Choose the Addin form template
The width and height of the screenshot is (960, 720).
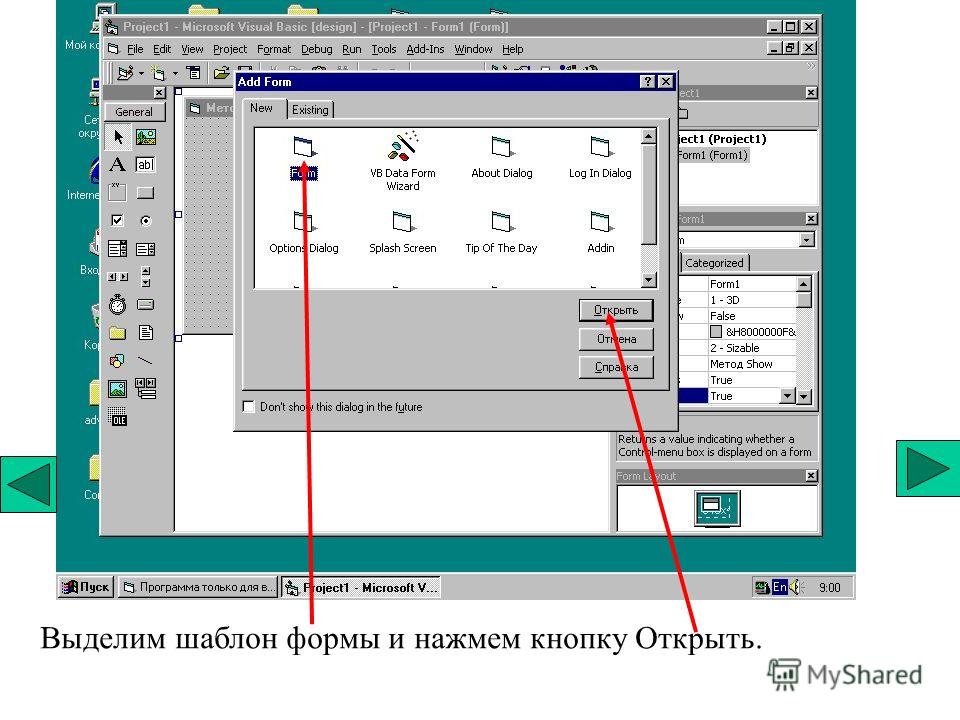(x=601, y=233)
